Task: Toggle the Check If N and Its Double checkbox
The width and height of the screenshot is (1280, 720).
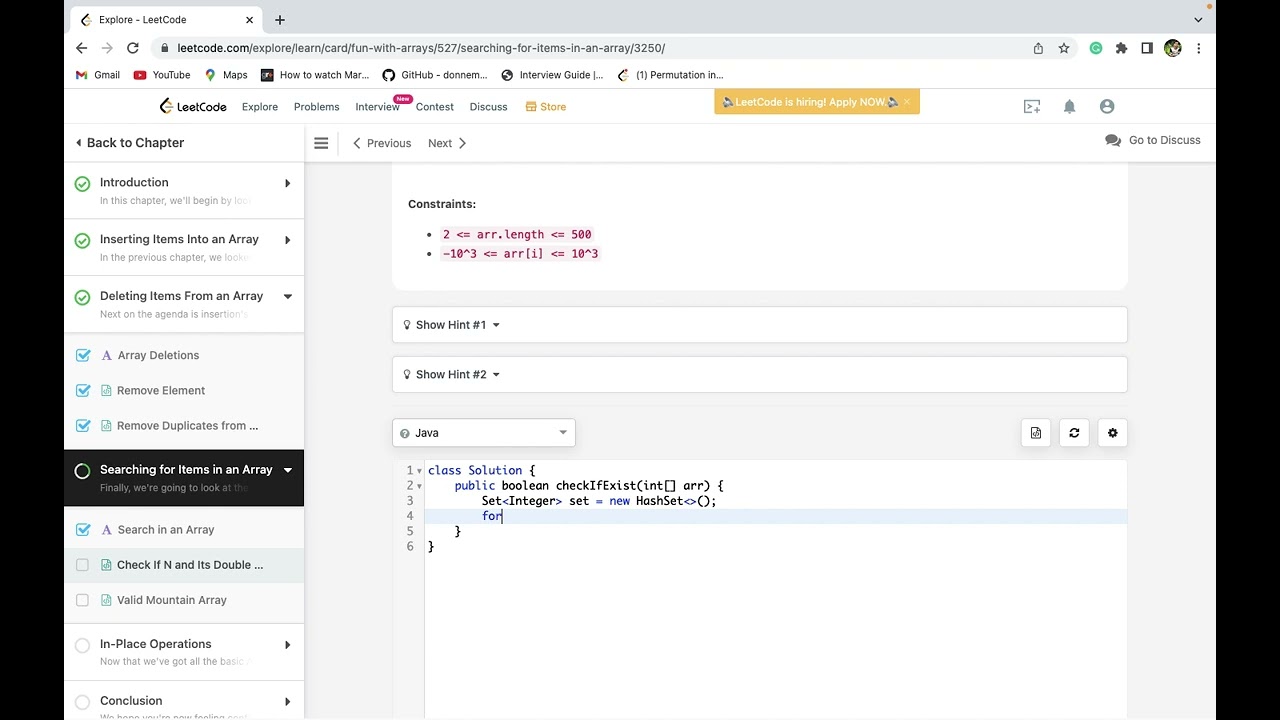Action: 82,565
